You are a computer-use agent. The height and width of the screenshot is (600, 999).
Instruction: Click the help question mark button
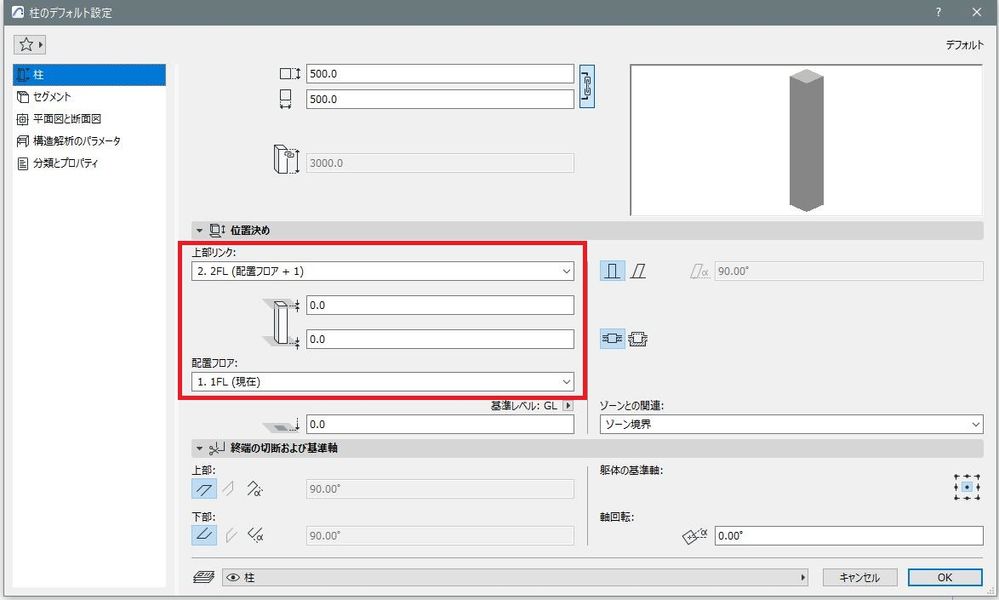(x=938, y=12)
